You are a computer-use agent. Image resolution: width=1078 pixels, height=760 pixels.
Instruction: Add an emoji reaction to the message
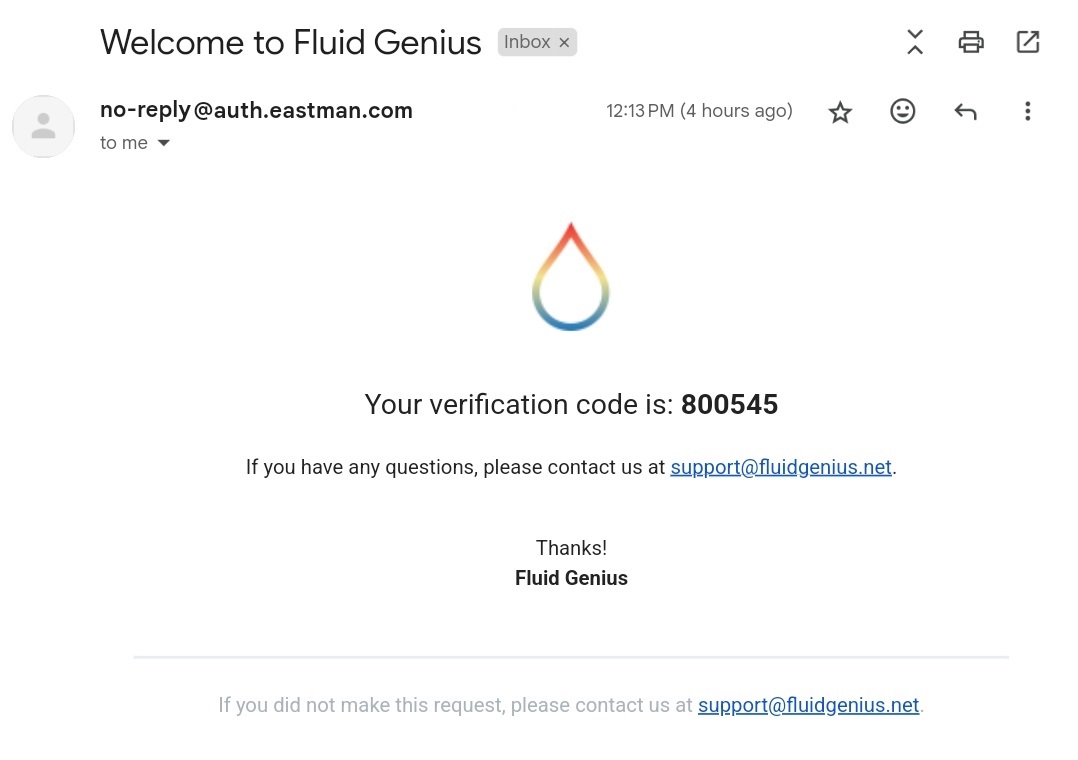point(903,111)
